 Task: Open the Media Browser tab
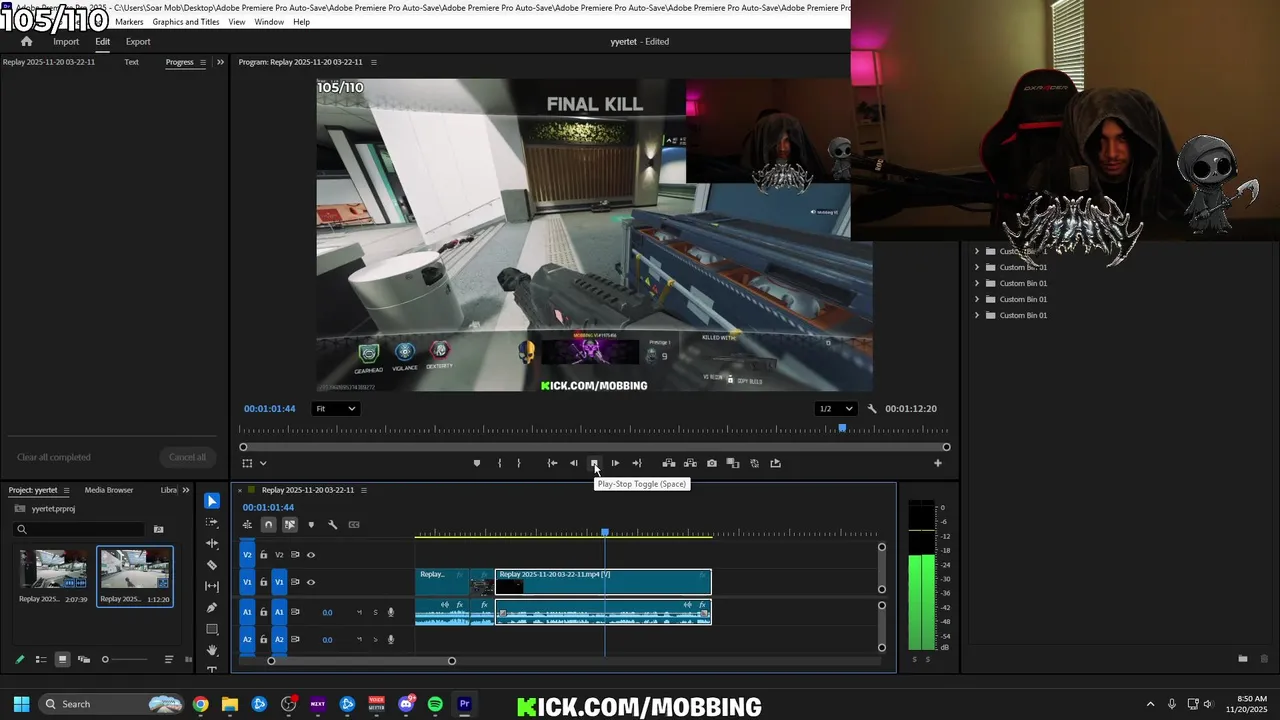tap(109, 490)
